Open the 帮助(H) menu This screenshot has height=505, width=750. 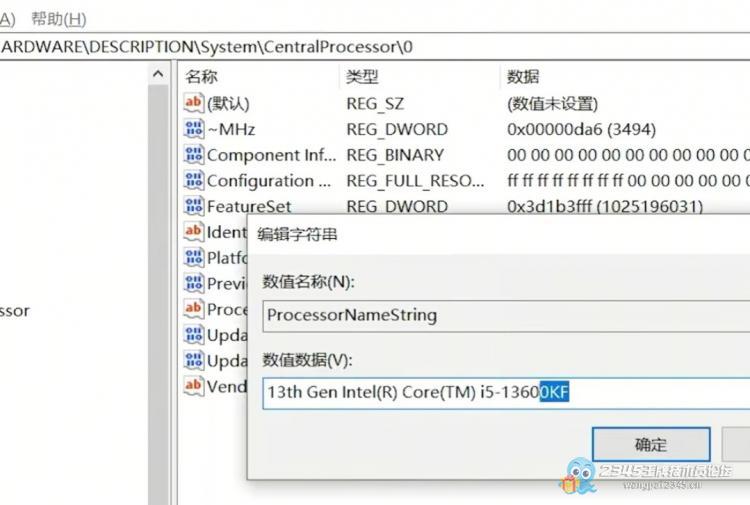click(59, 19)
